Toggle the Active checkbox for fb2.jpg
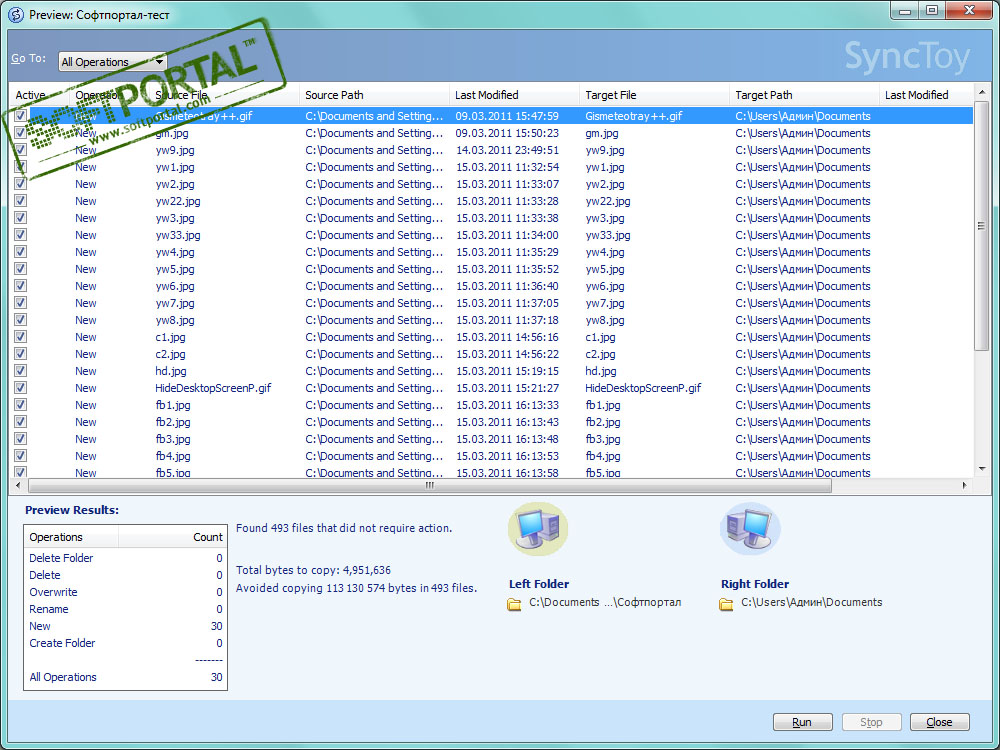 tap(20, 422)
